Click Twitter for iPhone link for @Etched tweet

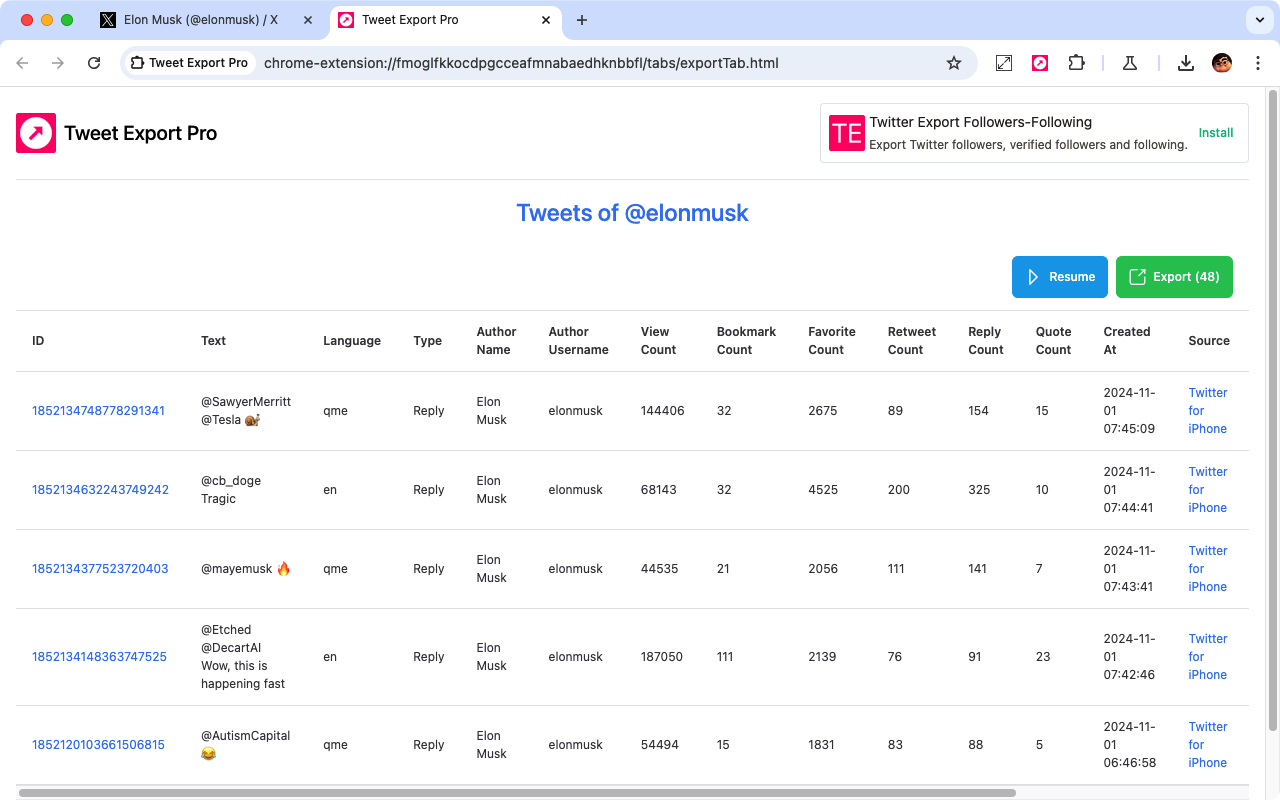point(1208,657)
